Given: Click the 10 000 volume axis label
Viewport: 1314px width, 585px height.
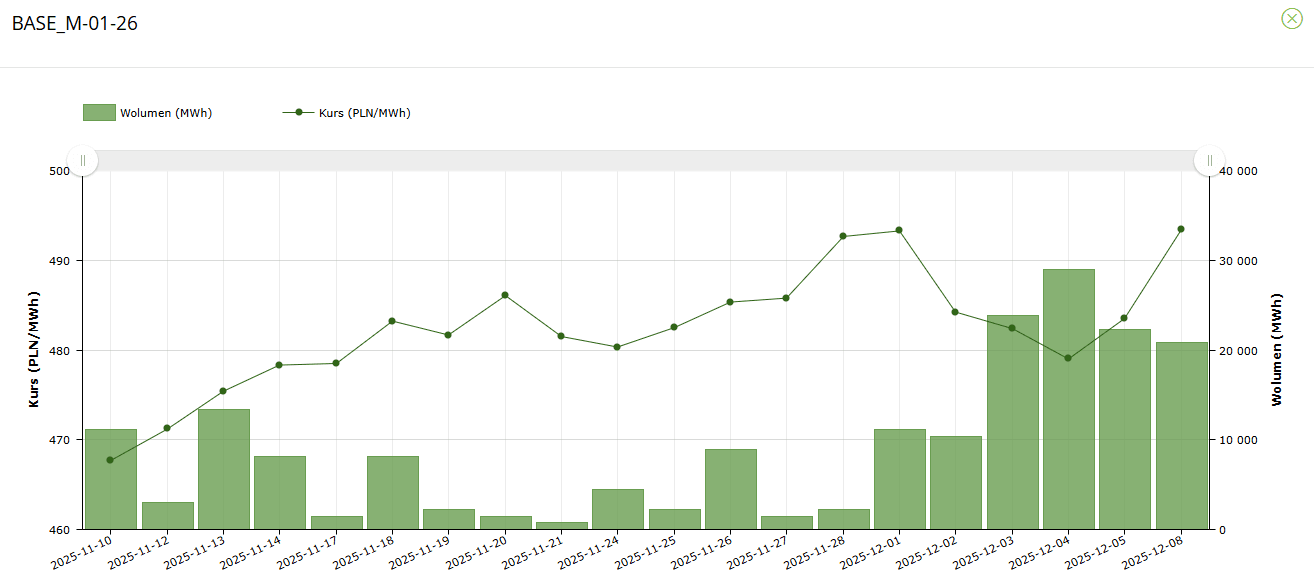Looking at the screenshot, I should click(x=1238, y=440).
